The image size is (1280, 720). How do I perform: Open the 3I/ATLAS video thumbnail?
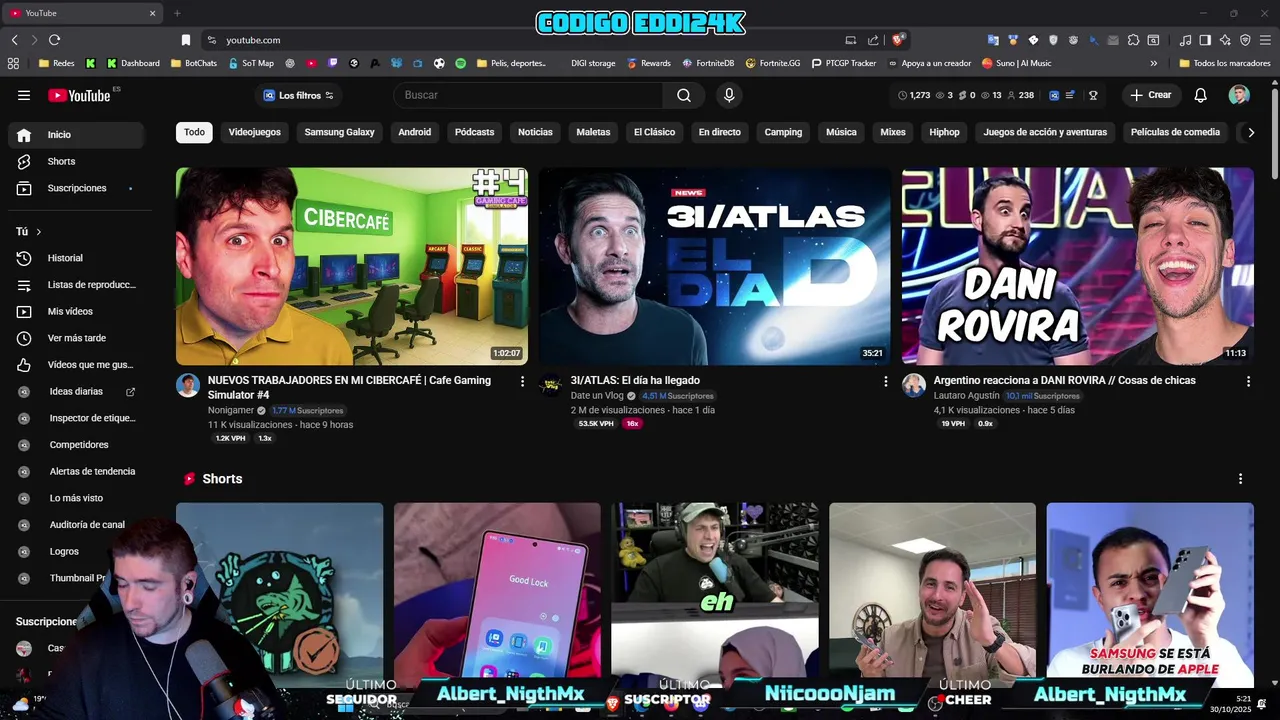click(715, 266)
